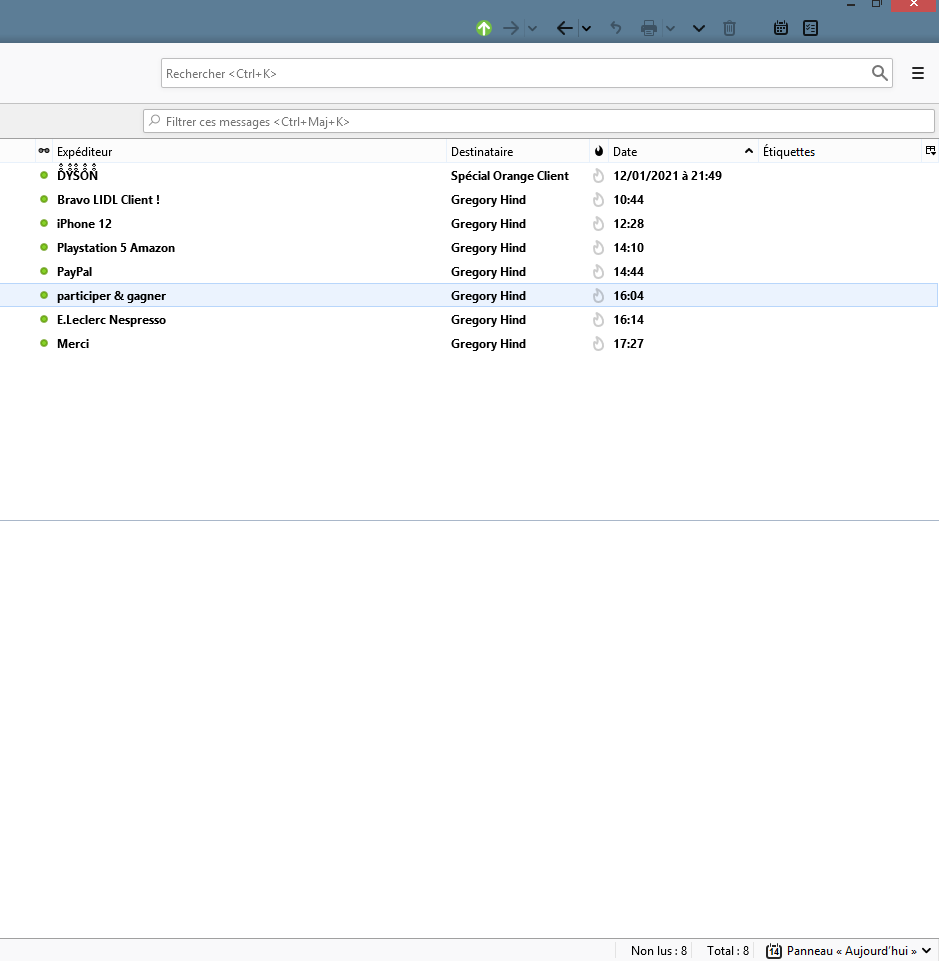Screen dimensions: 939x961
Task: Toggle read status of the PayPal message
Action: click(44, 271)
